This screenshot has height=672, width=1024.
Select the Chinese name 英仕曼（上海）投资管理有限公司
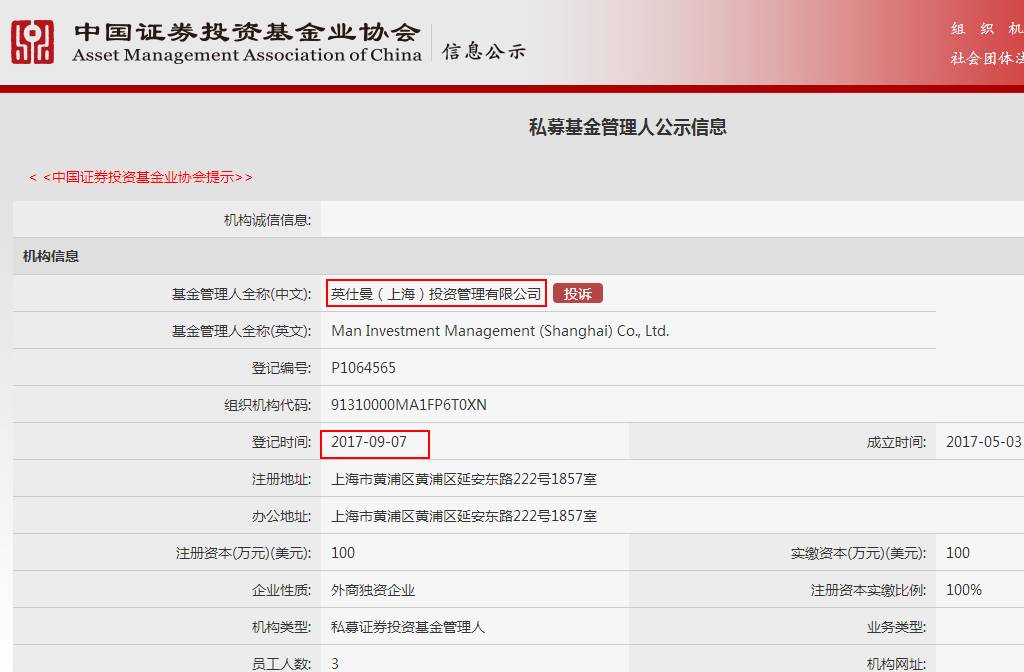click(x=436, y=295)
